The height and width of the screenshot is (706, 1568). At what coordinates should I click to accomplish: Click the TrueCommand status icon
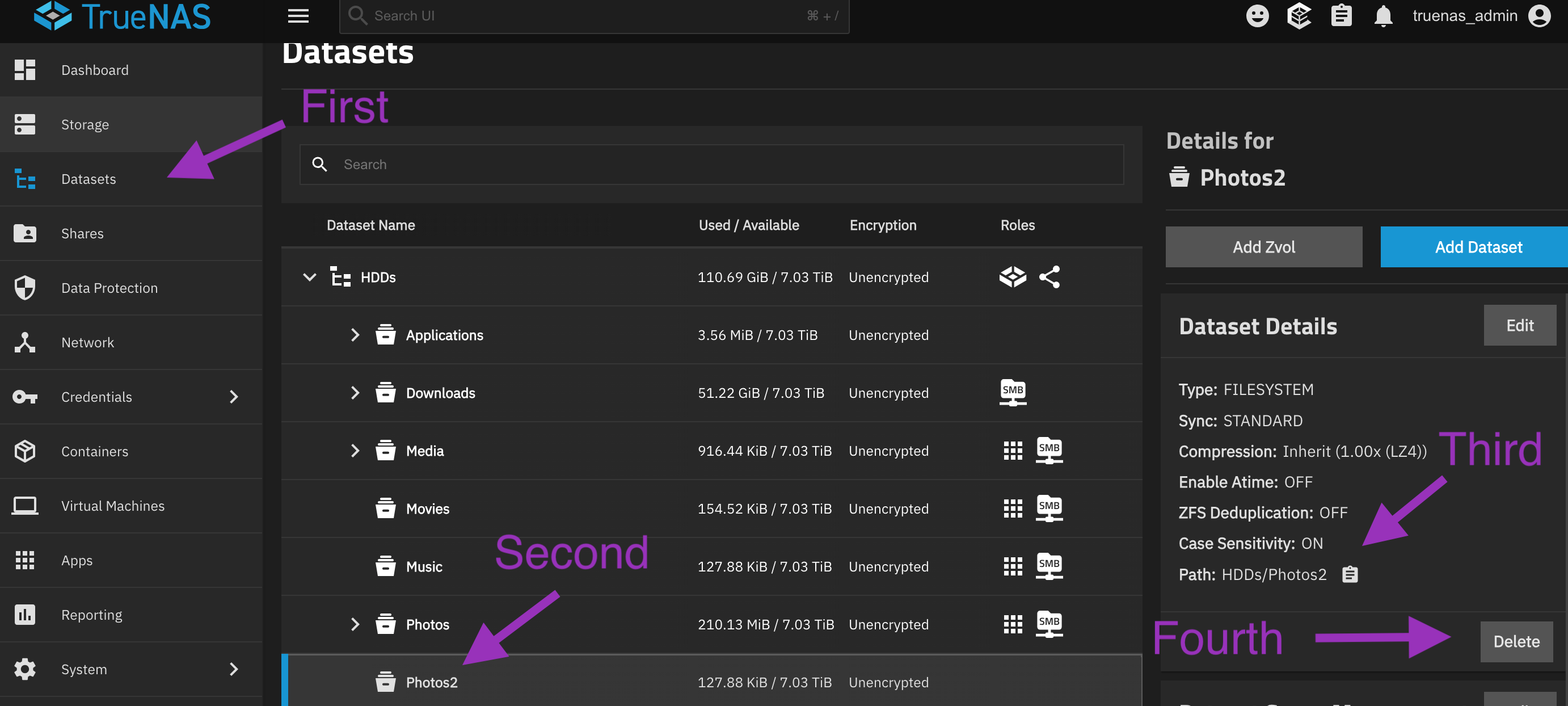[1299, 16]
